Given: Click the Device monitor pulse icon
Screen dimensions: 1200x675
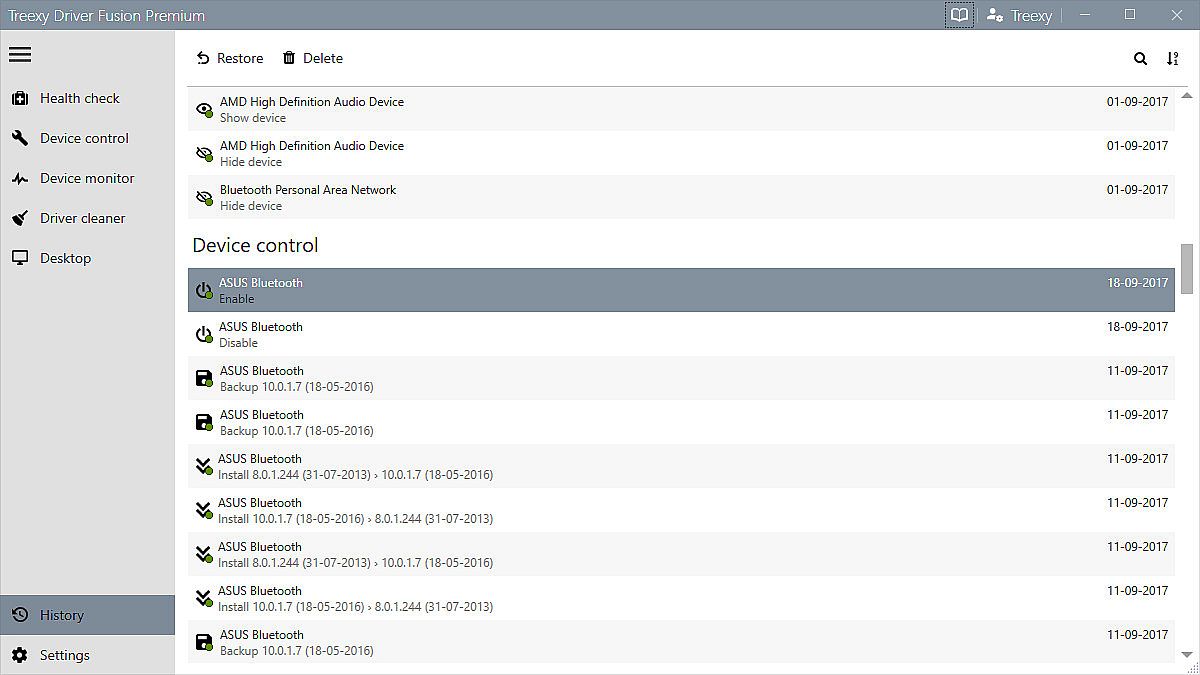Looking at the screenshot, I should [20, 178].
